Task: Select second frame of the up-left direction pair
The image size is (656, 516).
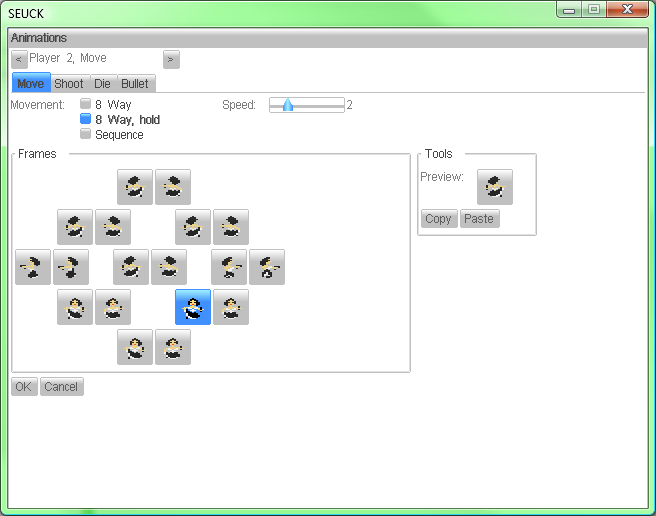Action: (113, 227)
